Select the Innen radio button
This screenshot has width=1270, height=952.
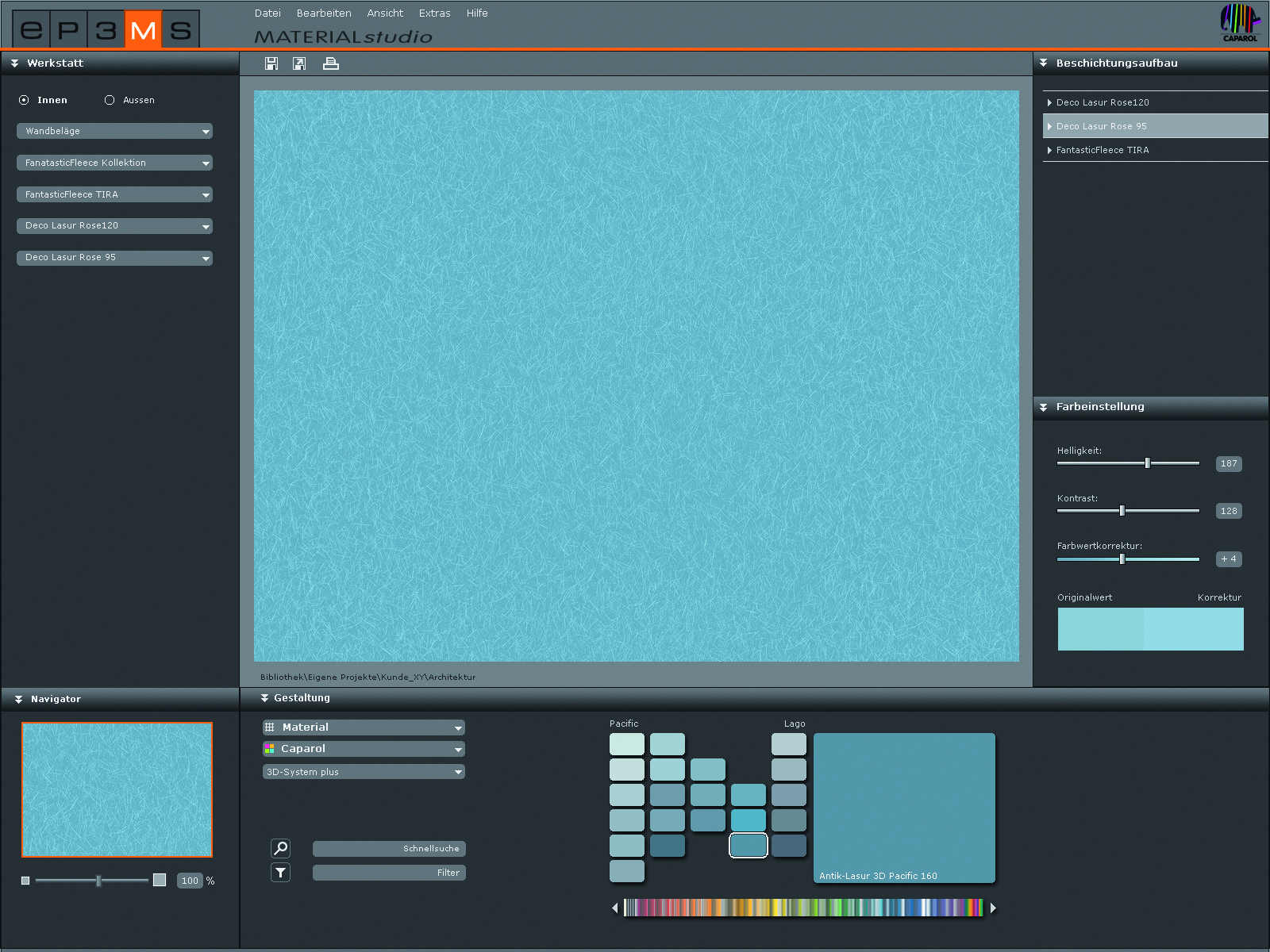click(x=24, y=100)
